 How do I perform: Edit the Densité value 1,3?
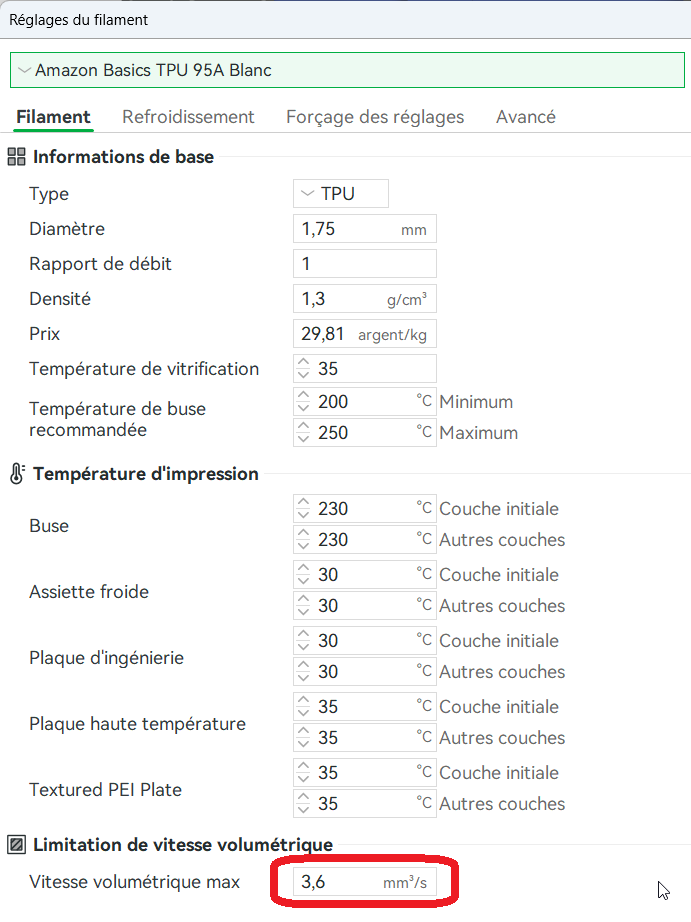coord(365,299)
